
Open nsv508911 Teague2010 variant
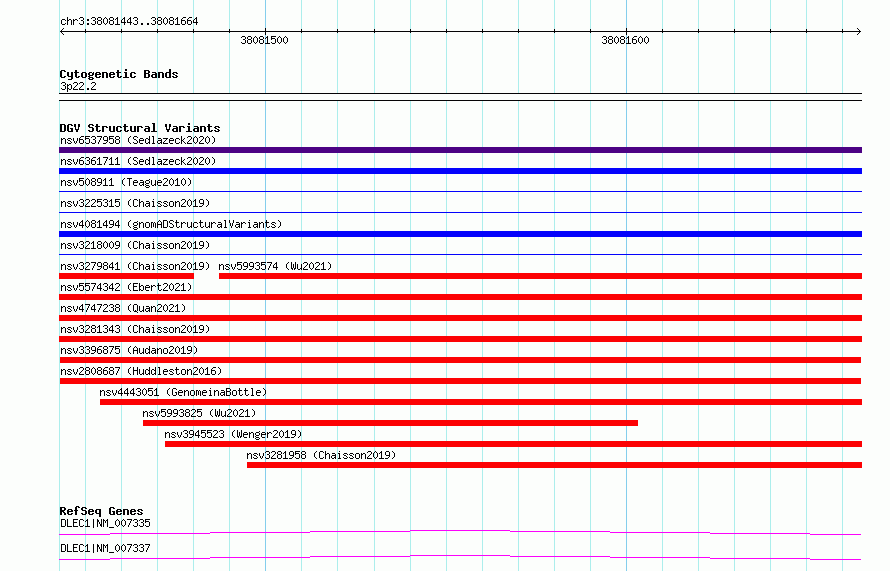pos(126,182)
